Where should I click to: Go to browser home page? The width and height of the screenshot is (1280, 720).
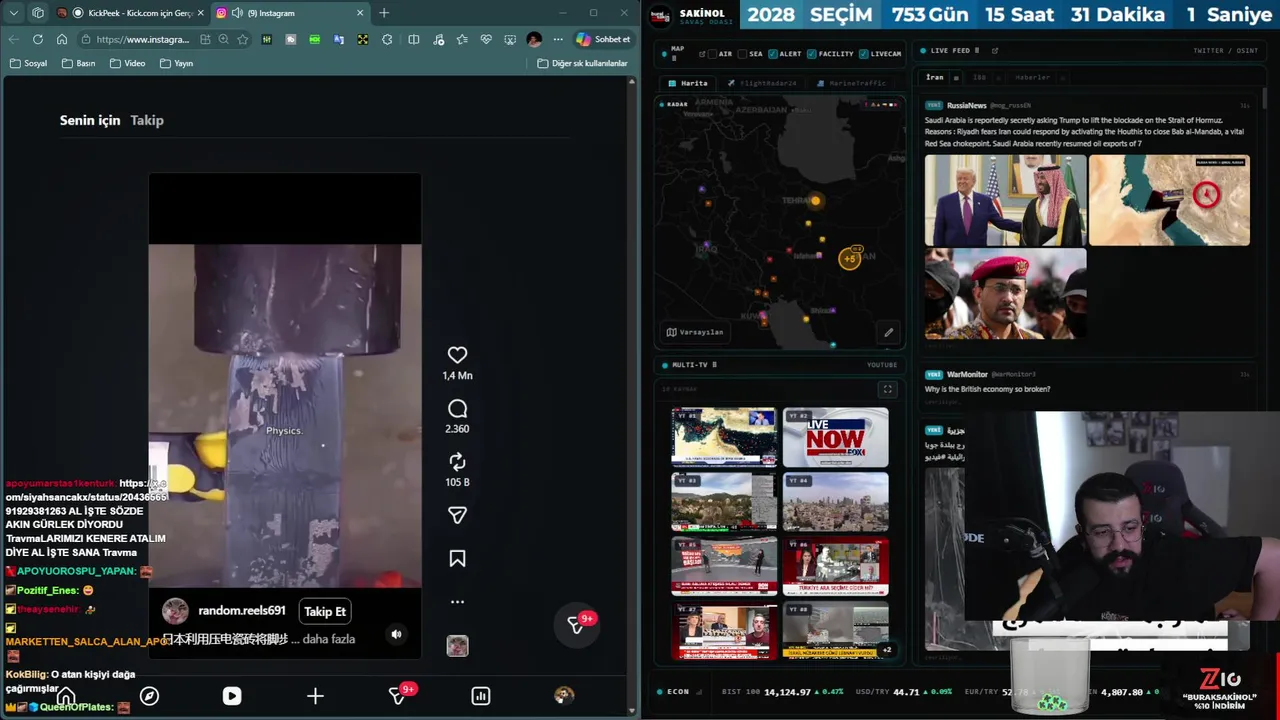point(62,39)
